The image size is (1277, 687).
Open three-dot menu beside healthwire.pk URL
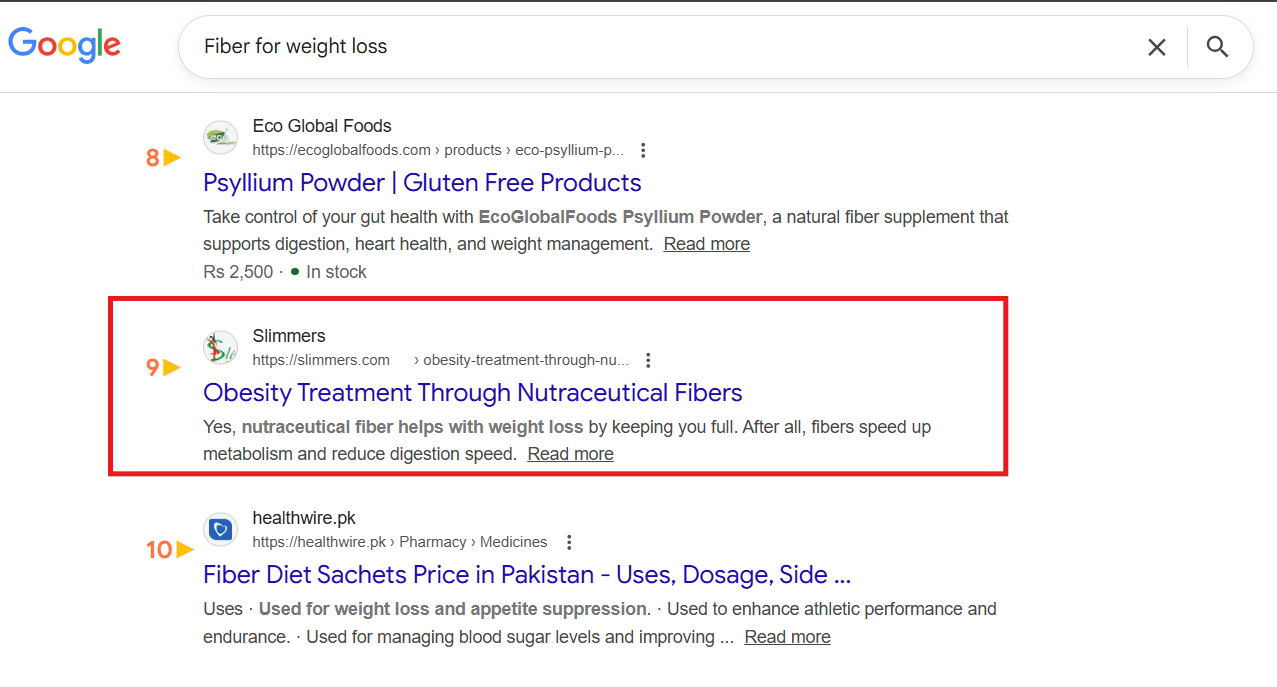tap(569, 542)
